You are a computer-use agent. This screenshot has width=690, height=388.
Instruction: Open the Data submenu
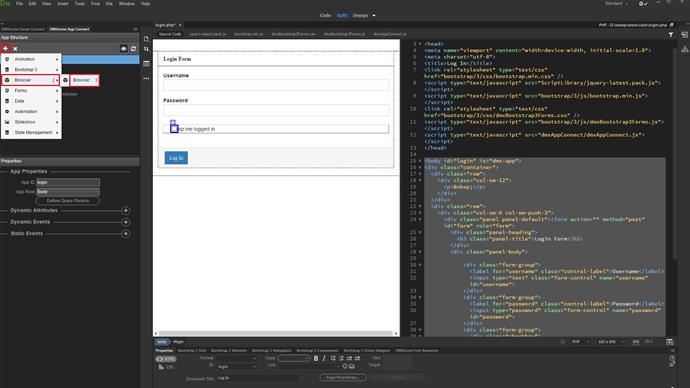point(31,101)
